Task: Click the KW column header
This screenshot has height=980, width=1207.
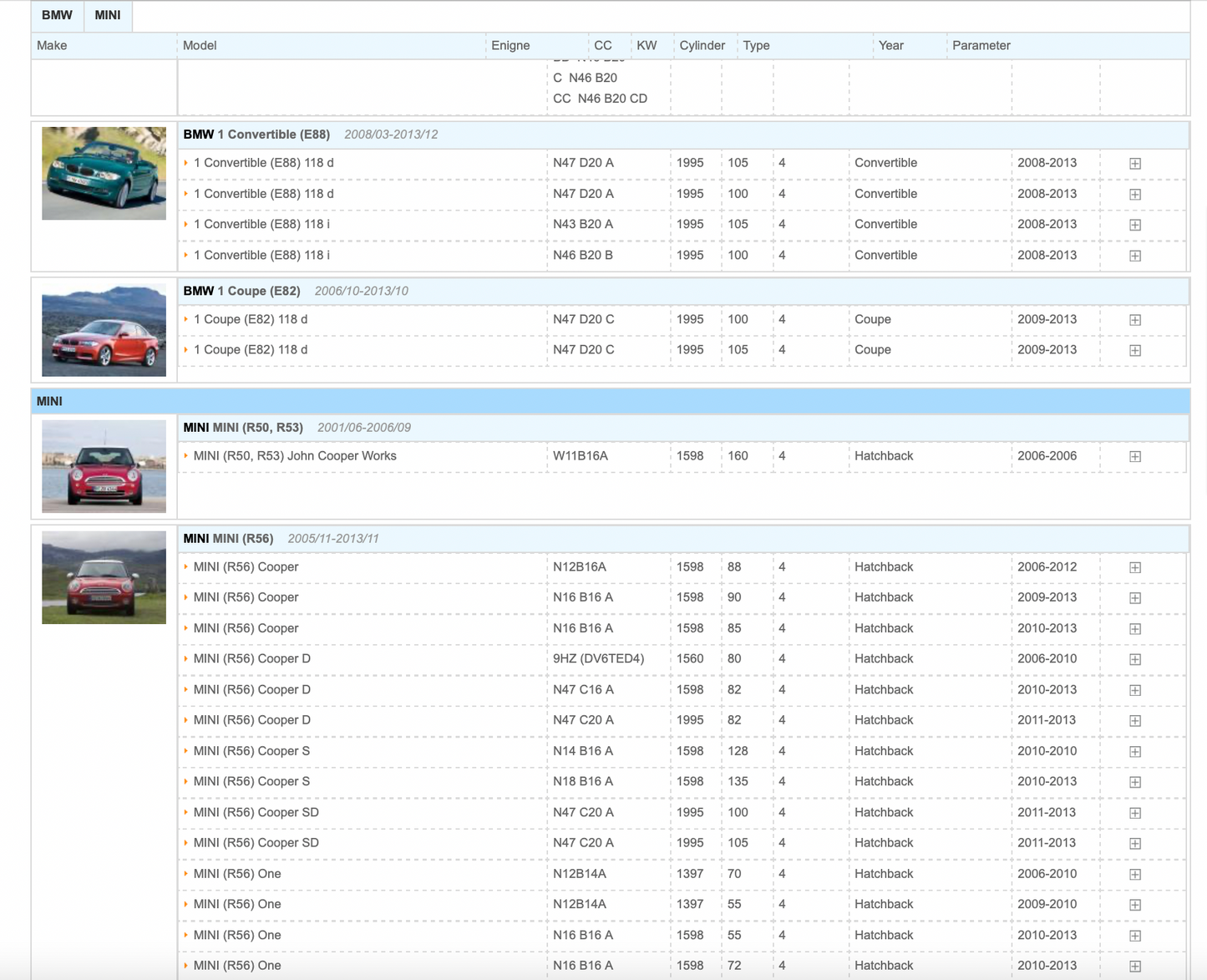Action: tap(647, 46)
